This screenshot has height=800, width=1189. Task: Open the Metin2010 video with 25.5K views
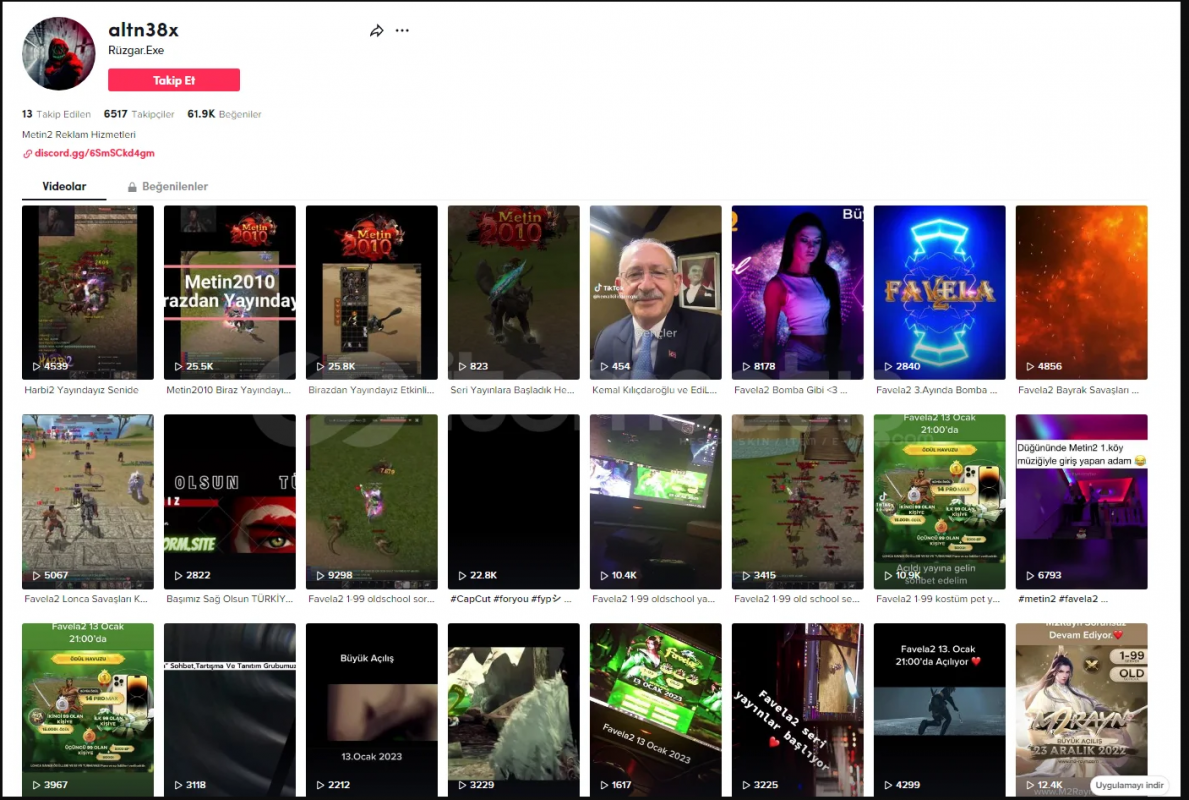[x=230, y=293]
